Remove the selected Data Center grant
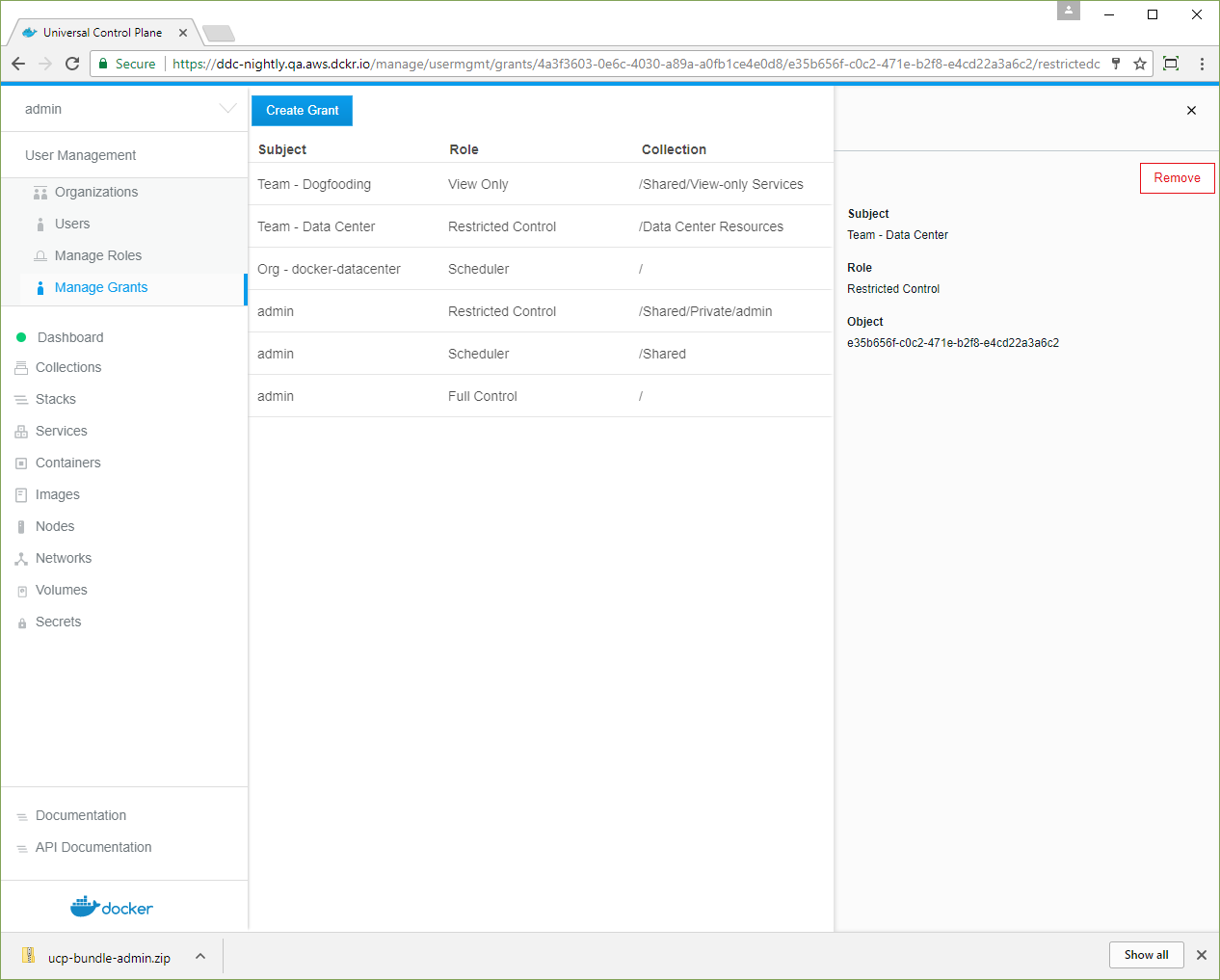 click(1177, 178)
